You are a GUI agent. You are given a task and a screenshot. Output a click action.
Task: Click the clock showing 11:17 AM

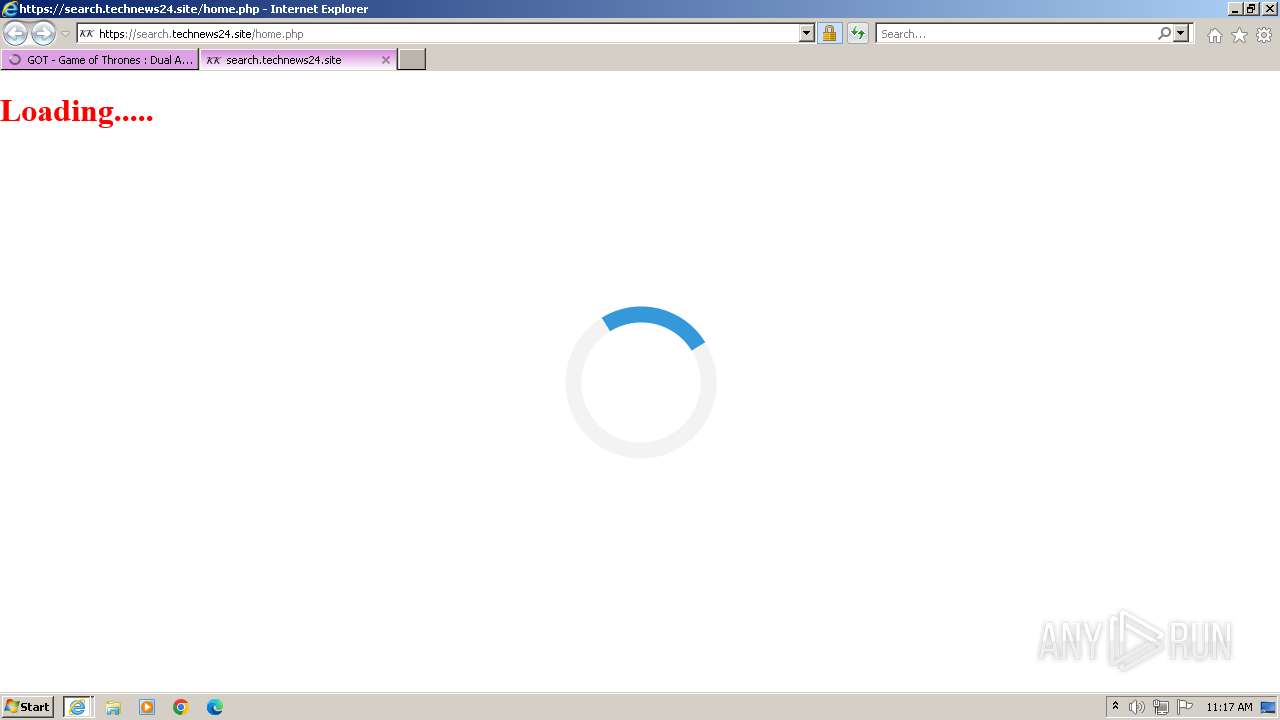pyautogui.click(x=1229, y=707)
